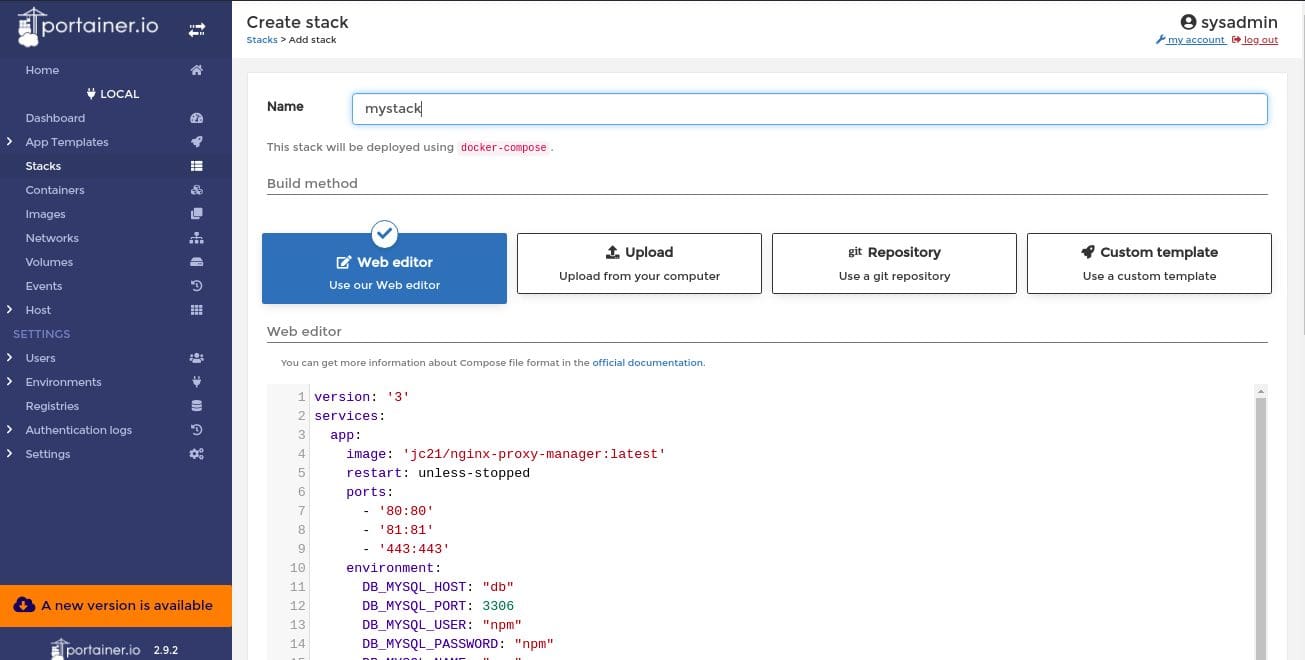Click the stack Name input field

[x=809, y=109]
